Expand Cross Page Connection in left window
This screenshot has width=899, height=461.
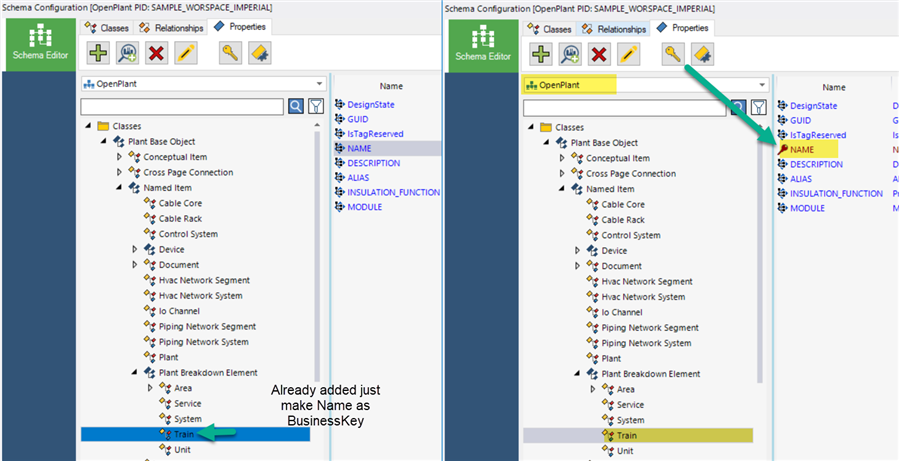[119, 172]
